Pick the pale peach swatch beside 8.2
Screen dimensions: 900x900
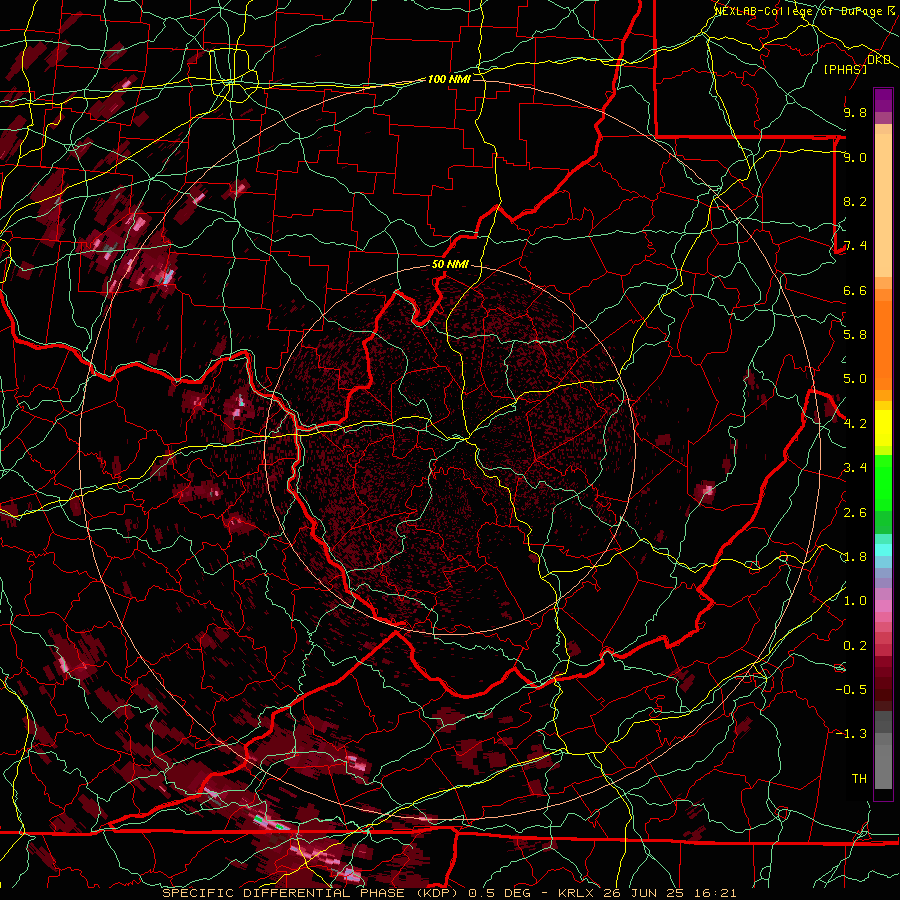tap(883, 205)
